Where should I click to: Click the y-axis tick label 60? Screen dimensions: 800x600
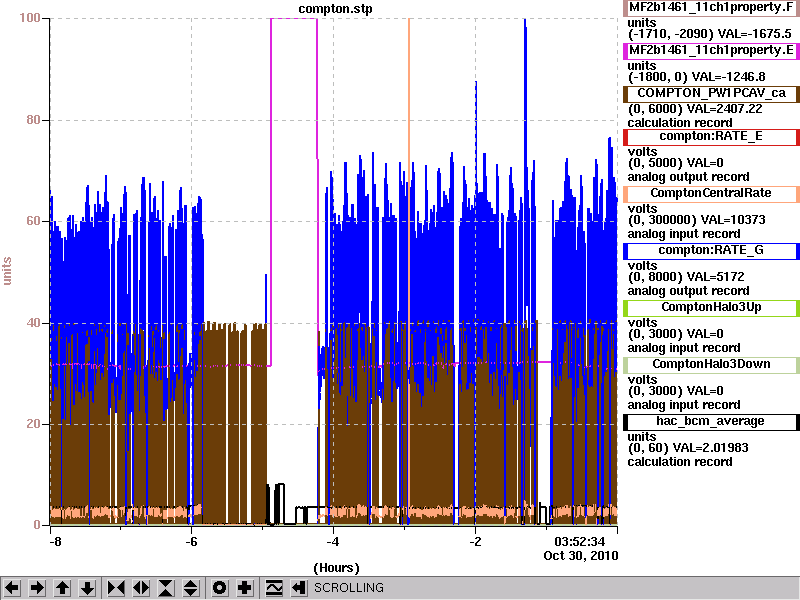[x=33, y=221]
